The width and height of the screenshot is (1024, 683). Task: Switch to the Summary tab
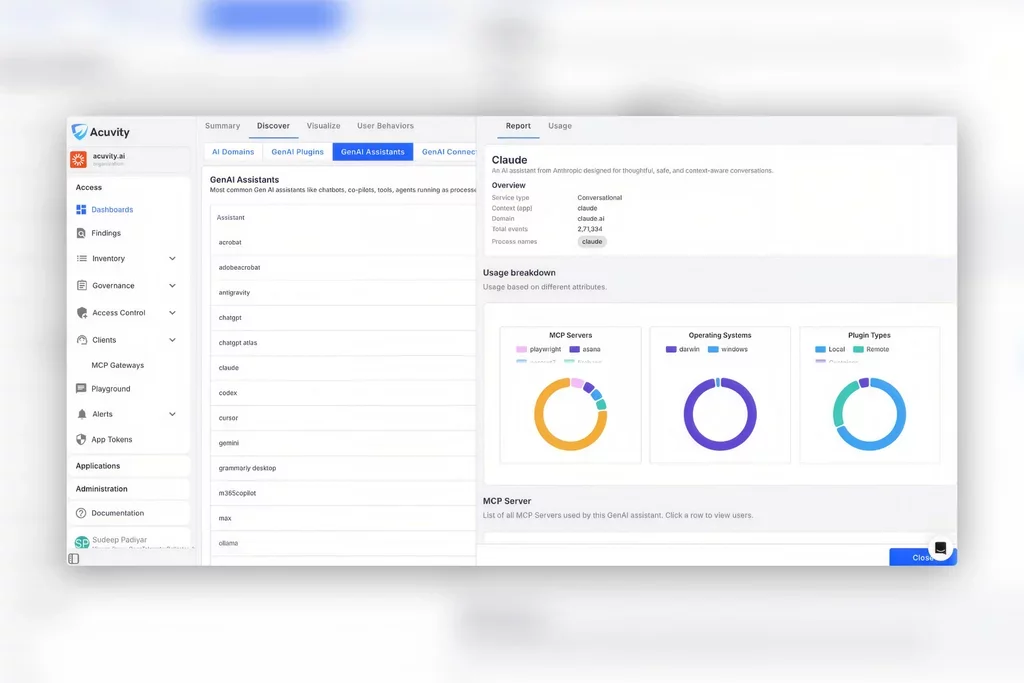click(x=222, y=126)
